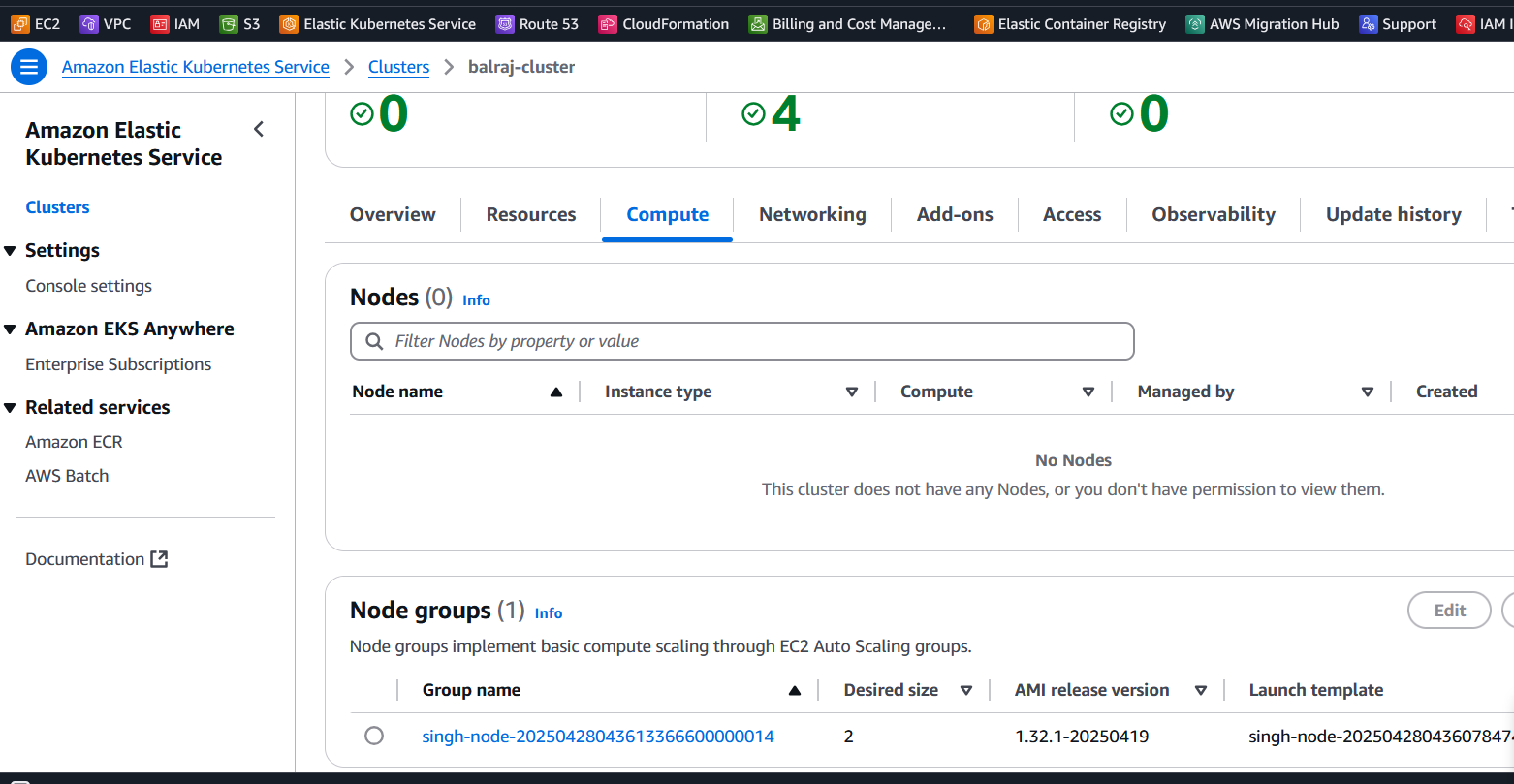Switch to the Access tab

(1072, 214)
